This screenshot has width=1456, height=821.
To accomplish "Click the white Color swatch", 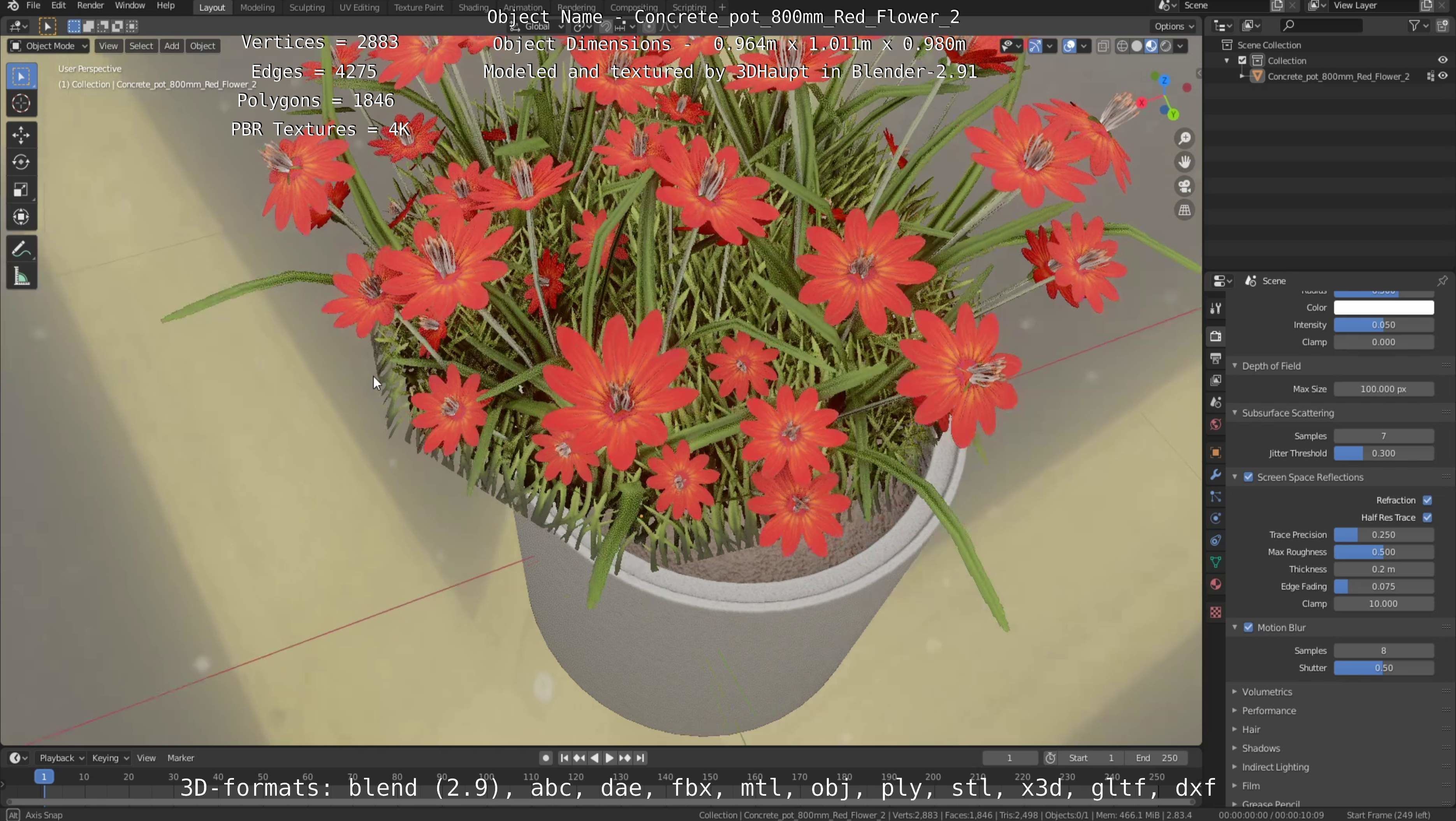I will coord(1383,308).
